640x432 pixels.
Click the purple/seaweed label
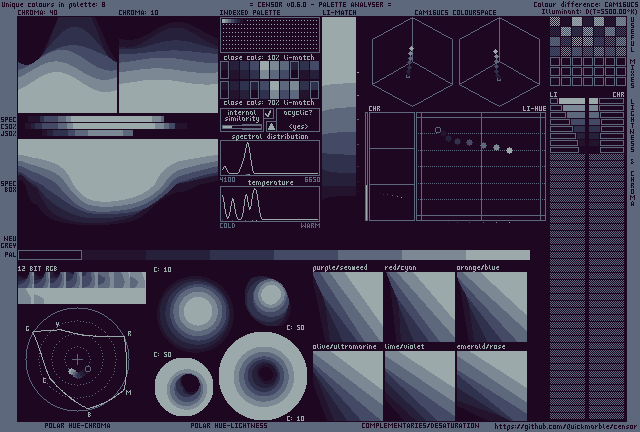click(340, 267)
